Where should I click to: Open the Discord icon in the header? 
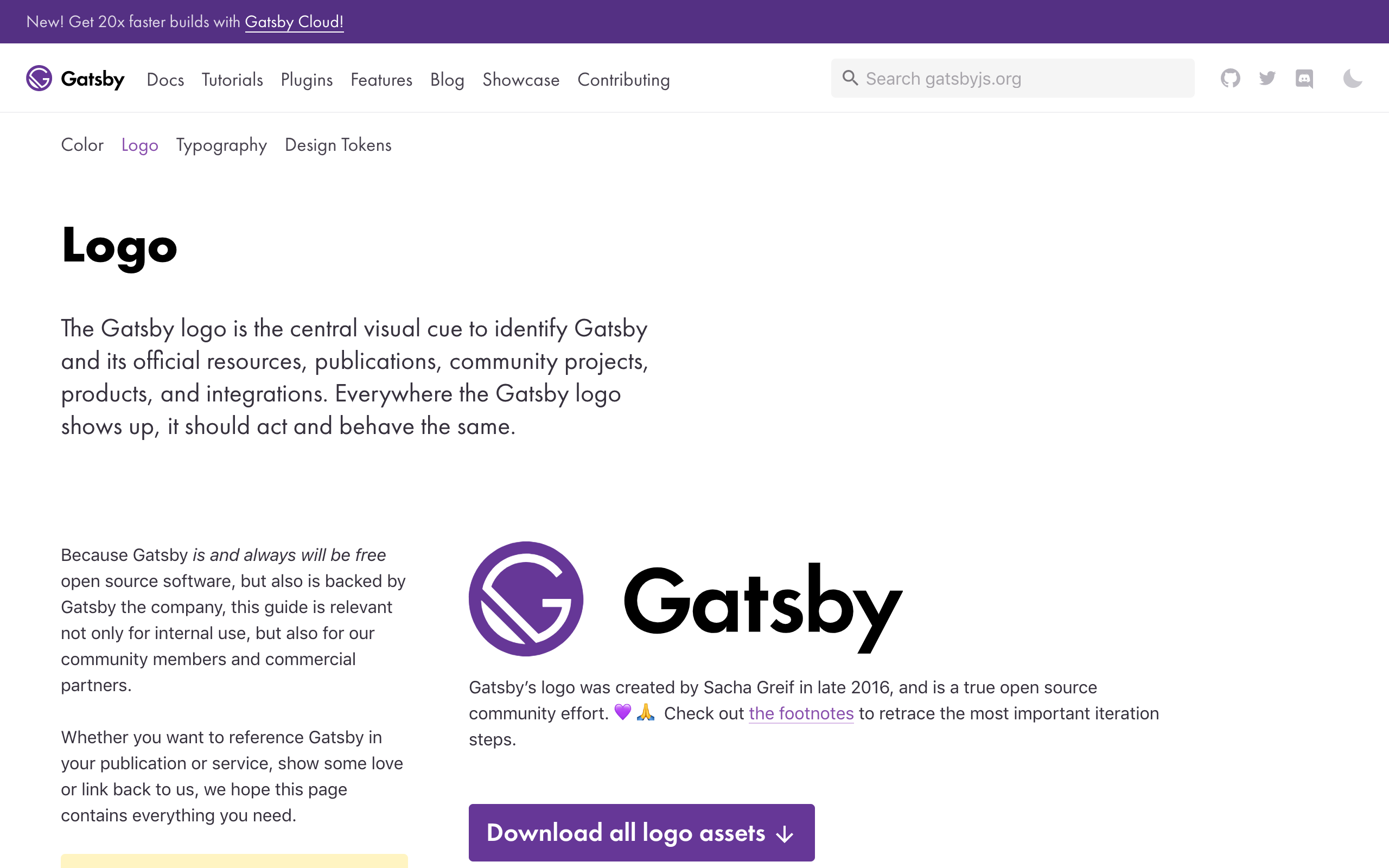pyautogui.click(x=1304, y=78)
